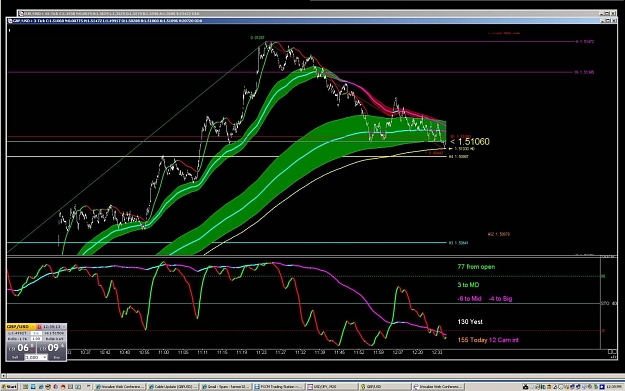Click the red lock icon in rate widget

pyautogui.click(x=39, y=326)
